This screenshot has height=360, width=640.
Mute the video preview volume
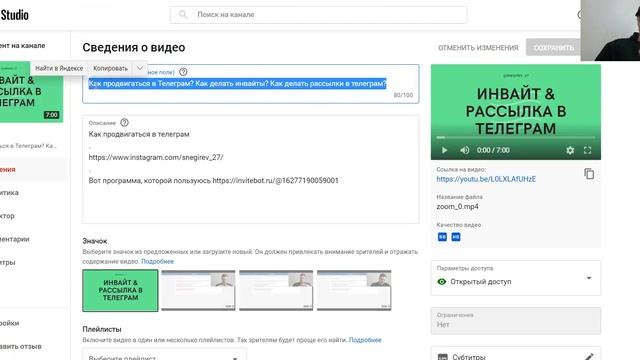point(464,150)
